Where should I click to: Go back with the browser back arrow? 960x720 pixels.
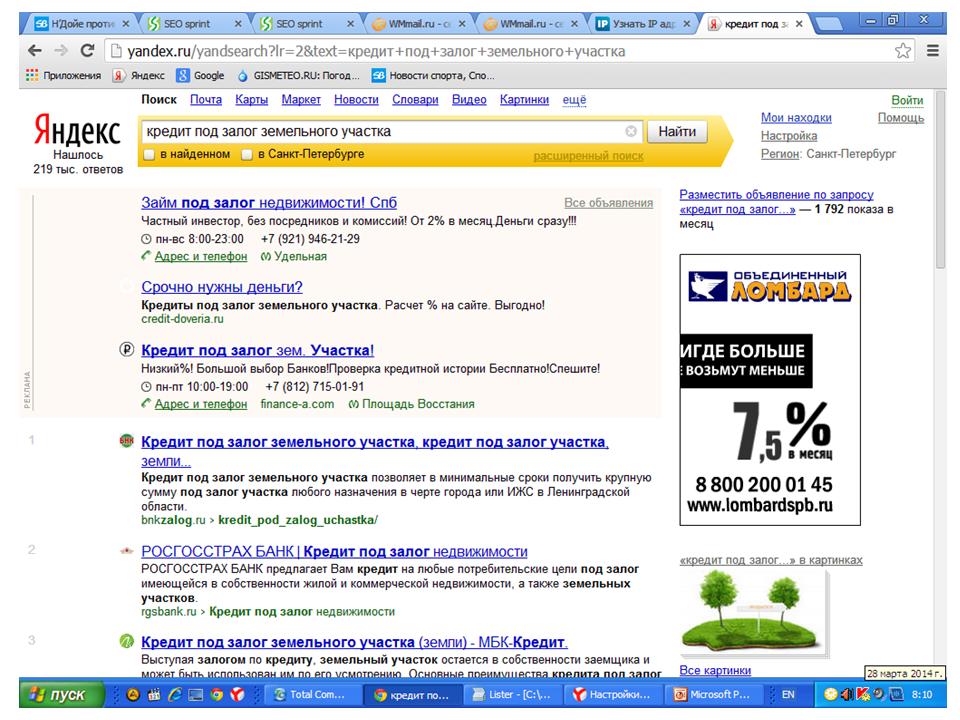click(35, 51)
